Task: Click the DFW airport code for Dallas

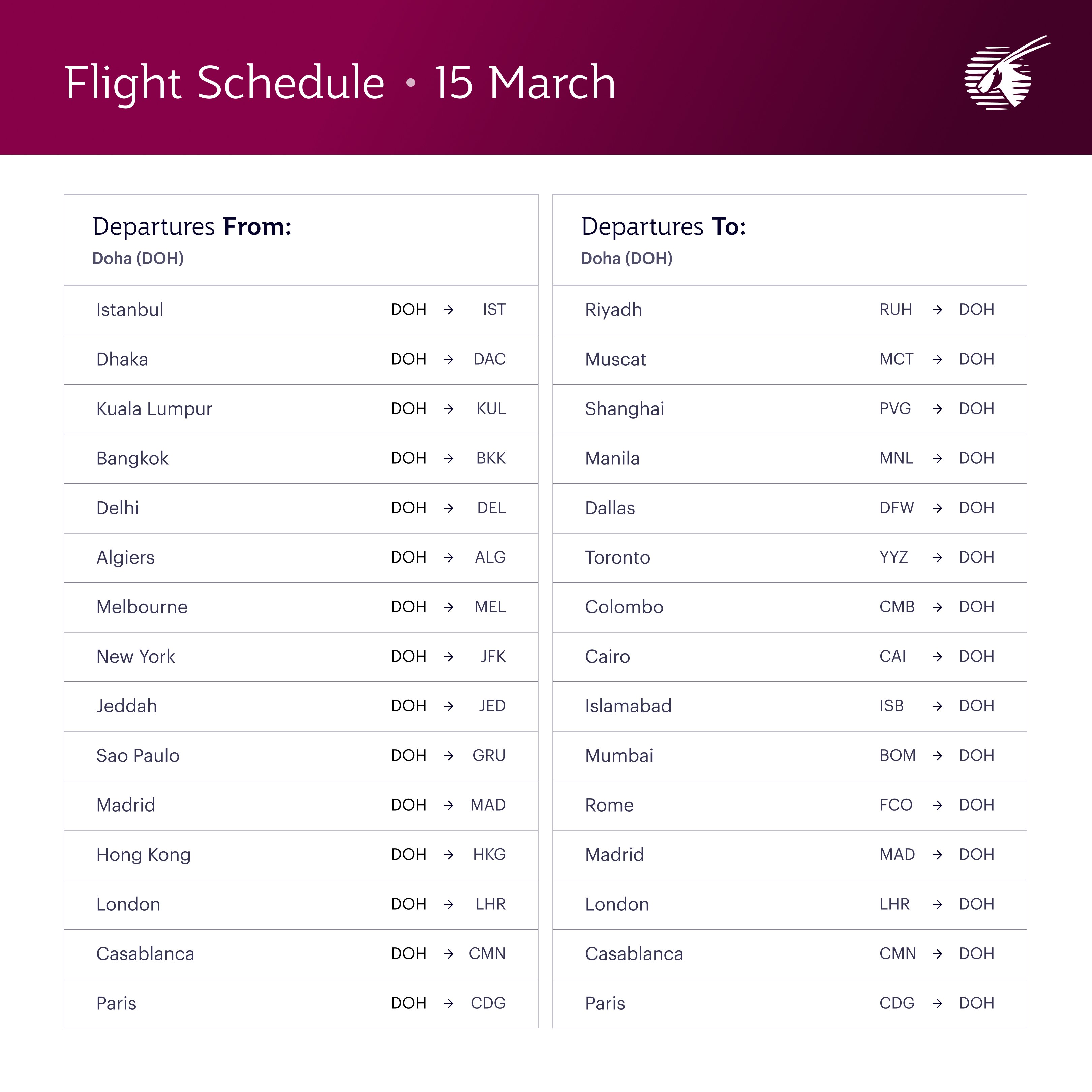Action: click(896, 508)
